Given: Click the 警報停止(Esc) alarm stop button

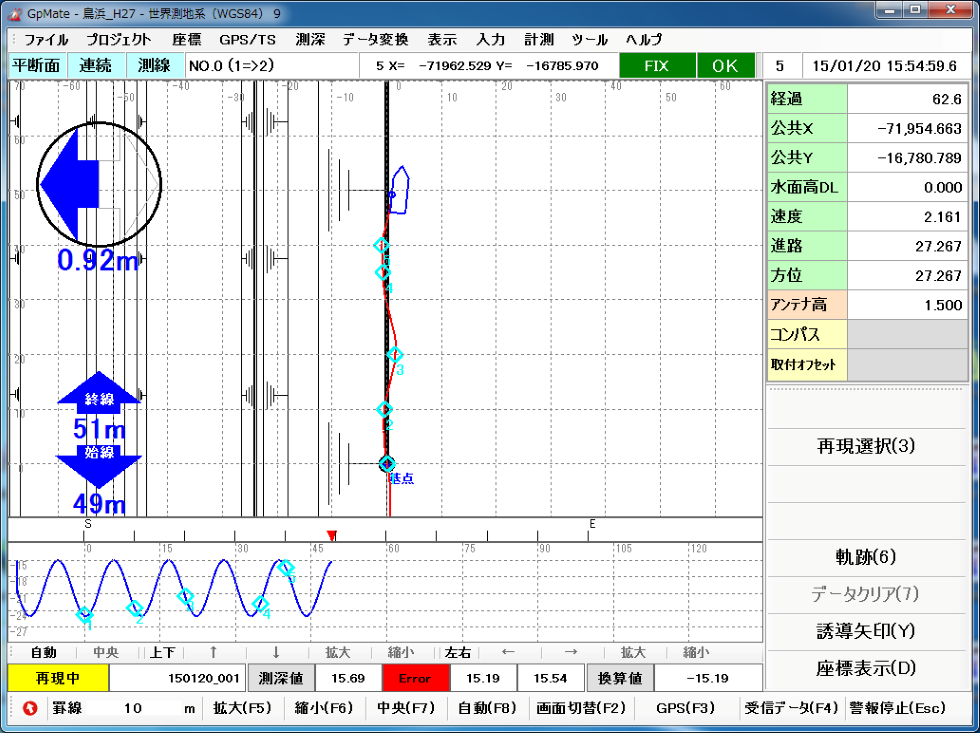Looking at the screenshot, I should 897,708.
